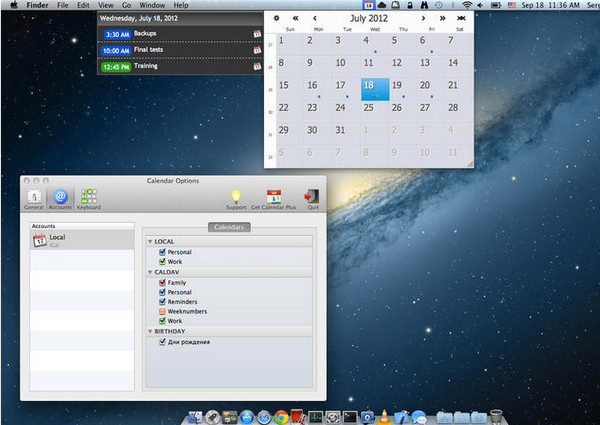Select July 18 in the calendar
This screenshot has width=600, height=425.
(x=375, y=90)
